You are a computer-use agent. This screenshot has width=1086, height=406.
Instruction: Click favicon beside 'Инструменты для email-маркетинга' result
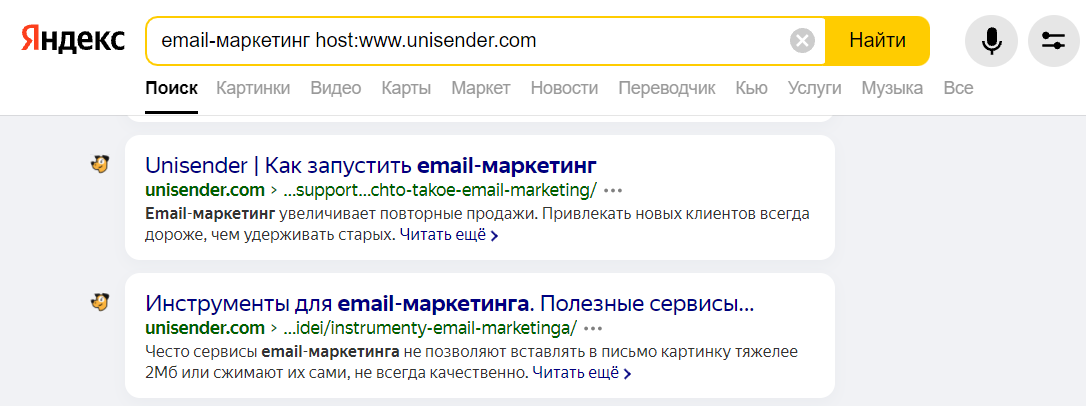(x=100, y=303)
